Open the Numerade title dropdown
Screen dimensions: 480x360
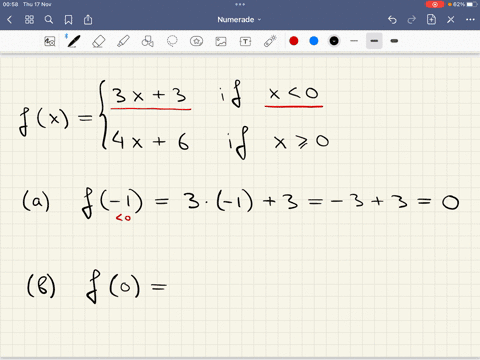pos(239,20)
